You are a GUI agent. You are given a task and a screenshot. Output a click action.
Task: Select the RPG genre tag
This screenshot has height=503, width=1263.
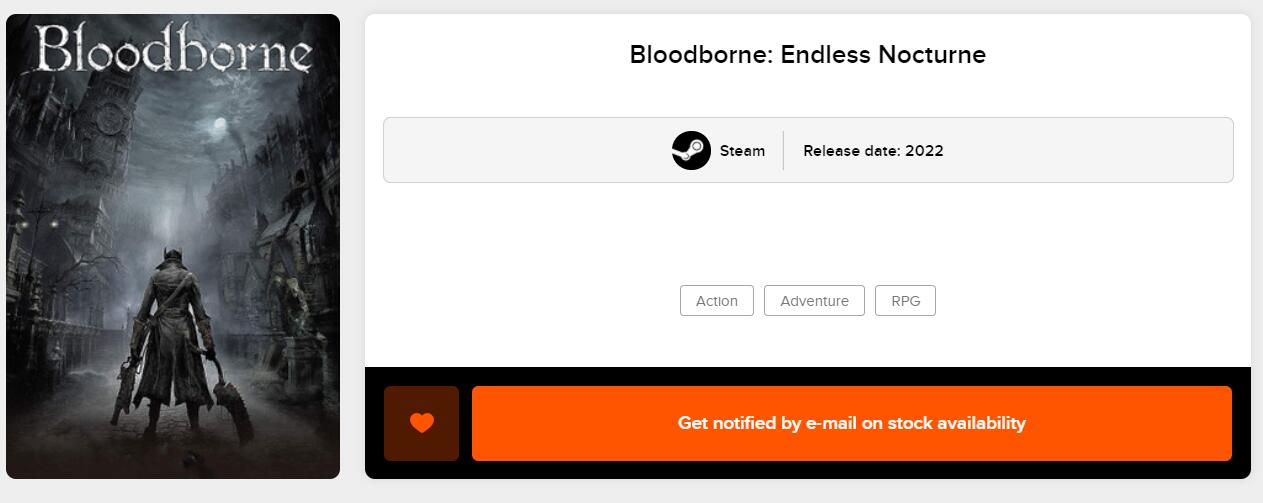pos(905,301)
